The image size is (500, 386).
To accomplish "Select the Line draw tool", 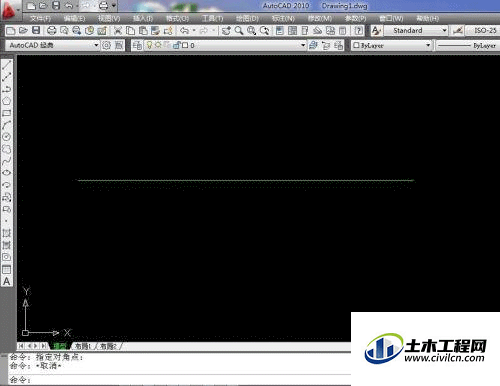I will coord(7,64).
